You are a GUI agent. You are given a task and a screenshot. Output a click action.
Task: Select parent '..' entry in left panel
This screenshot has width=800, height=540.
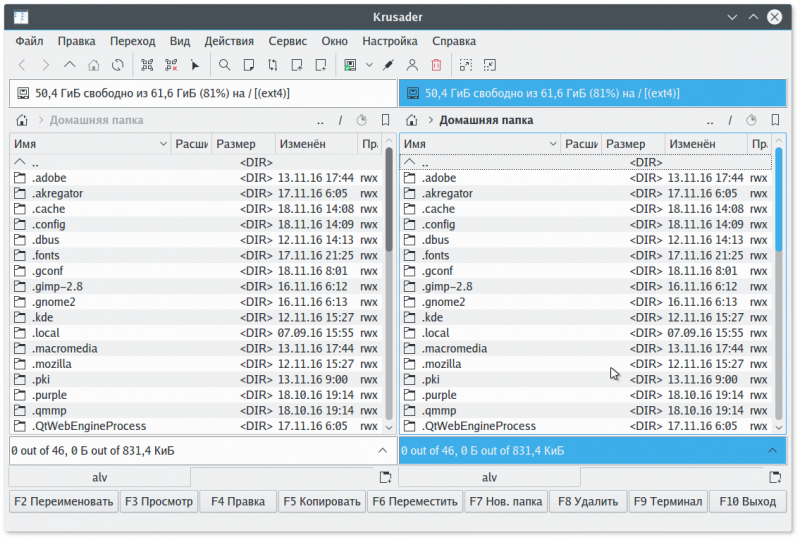click(196, 163)
